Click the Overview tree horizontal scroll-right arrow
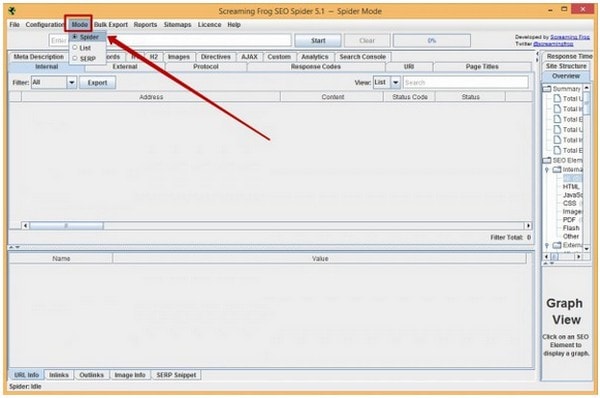 click(x=578, y=256)
